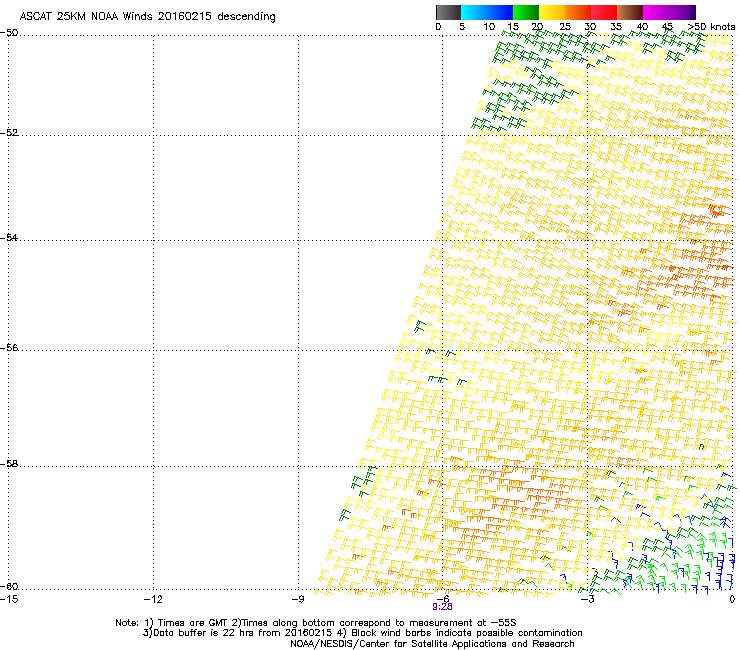This screenshot has height=650, width=740.
Task: Click the orange 25-30 knots legend swatch
Action: point(578,12)
